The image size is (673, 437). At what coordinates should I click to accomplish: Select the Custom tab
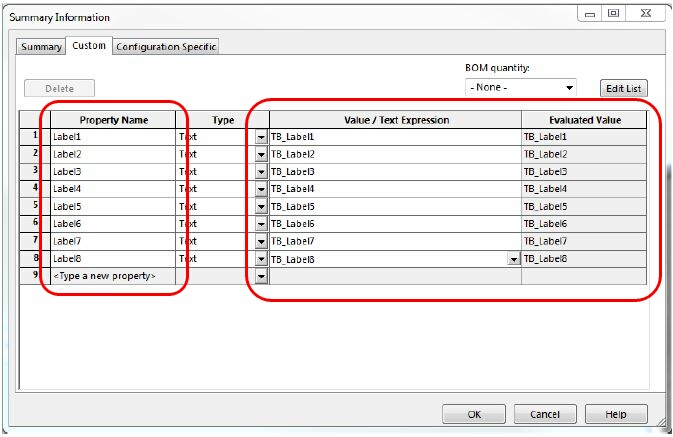[x=89, y=46]
